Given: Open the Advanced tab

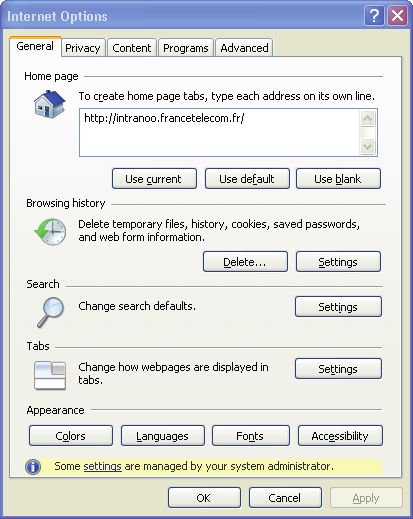Looking at the screenshot, I should (244, 48).
